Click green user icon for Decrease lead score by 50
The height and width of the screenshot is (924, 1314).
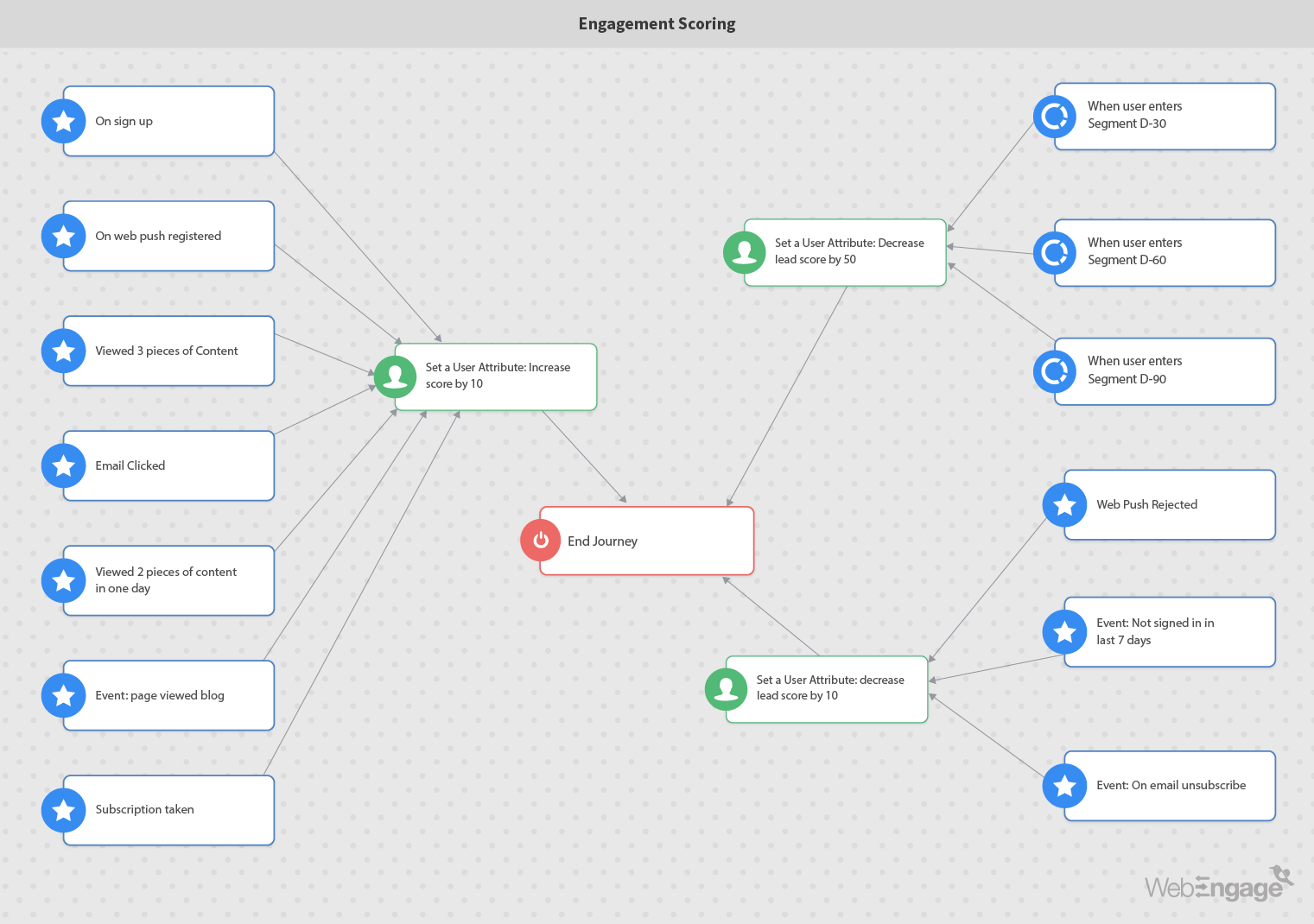pos(744,252)
